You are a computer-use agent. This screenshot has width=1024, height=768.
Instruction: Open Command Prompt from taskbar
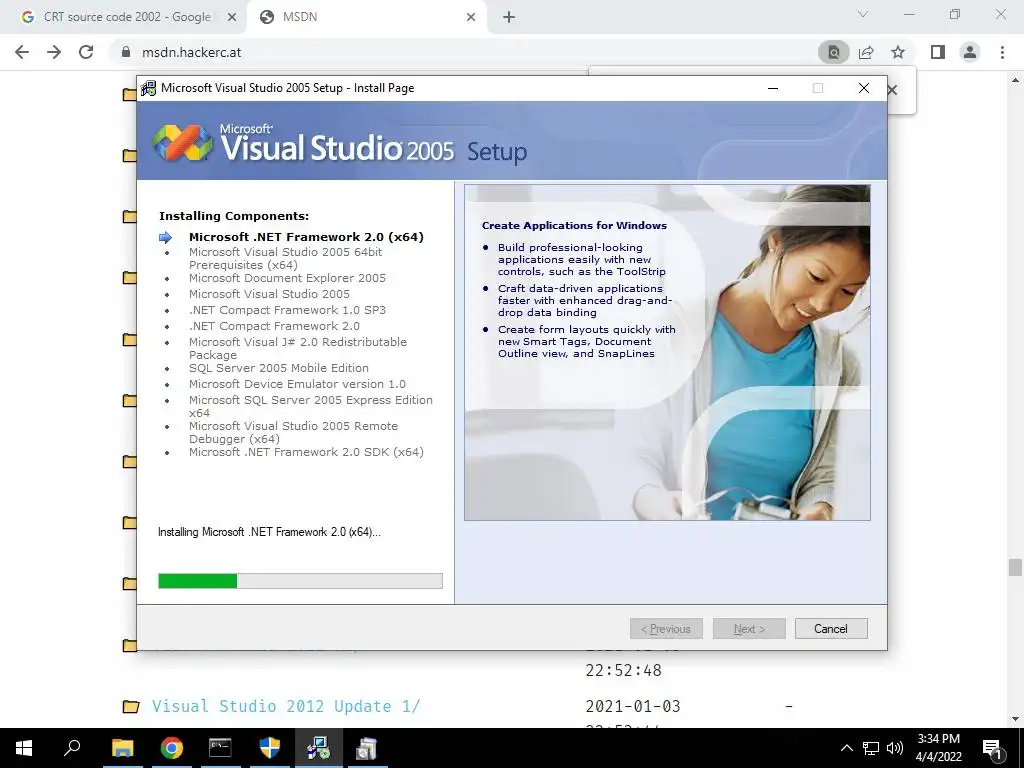click(220, 748)
